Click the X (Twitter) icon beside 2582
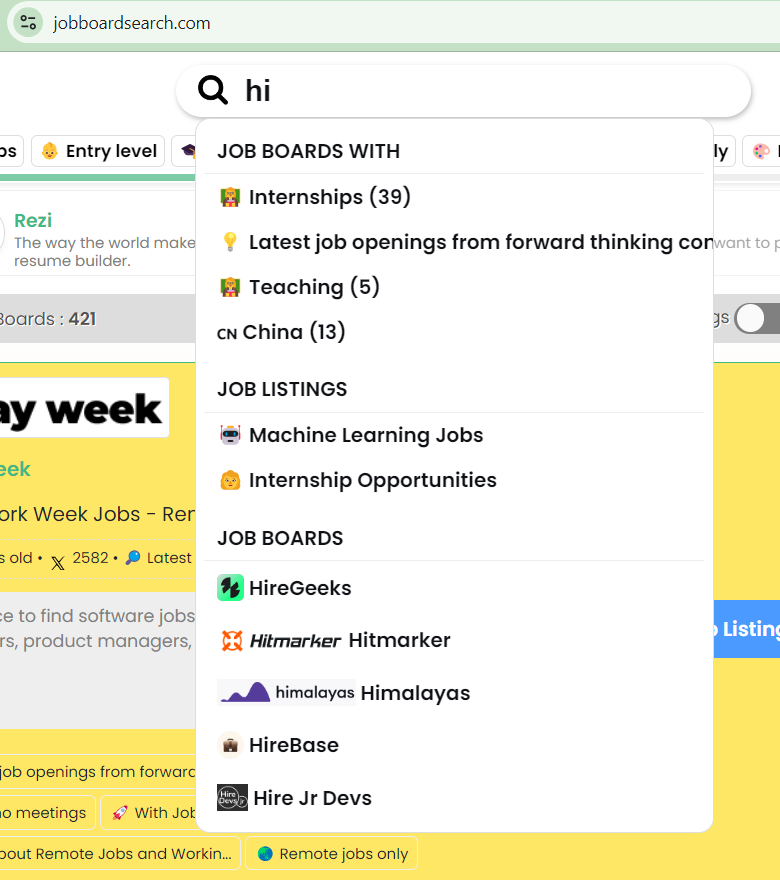The image size is (780, 880). (x=58, y=562)
